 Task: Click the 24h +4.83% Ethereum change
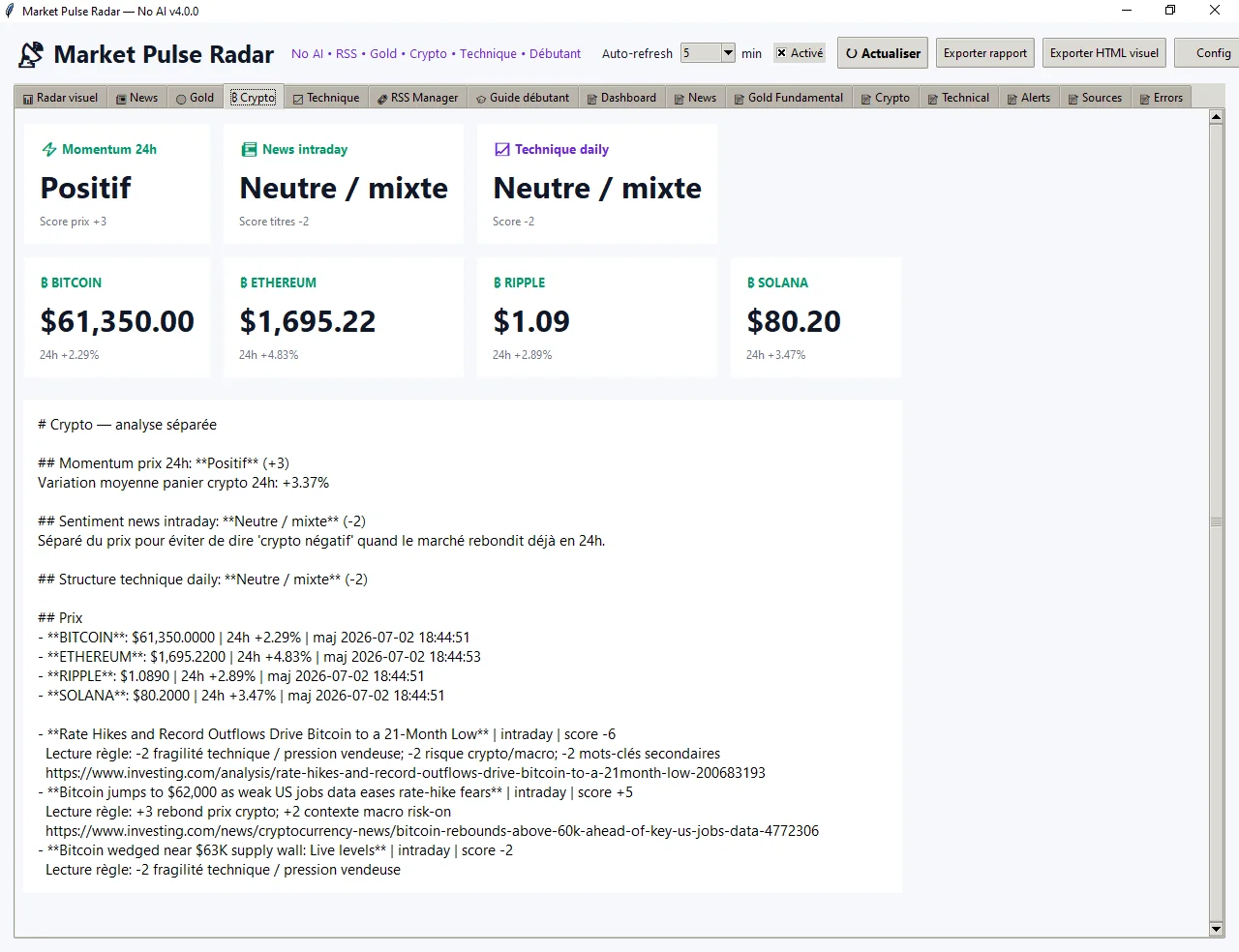(269, 355)
